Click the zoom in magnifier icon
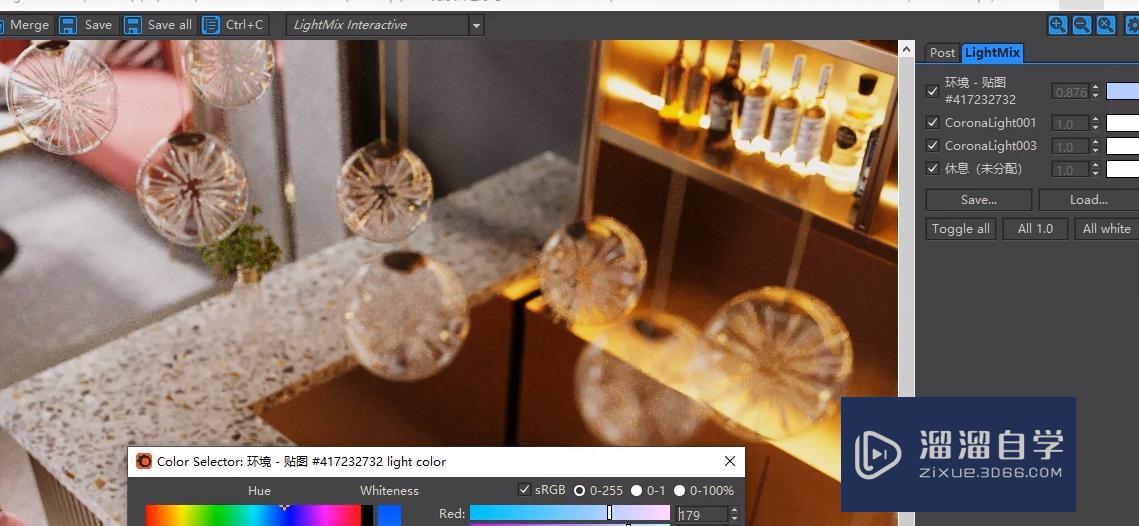Image resolution: width=1139 pixels, height=526 pixels. 1058,25
